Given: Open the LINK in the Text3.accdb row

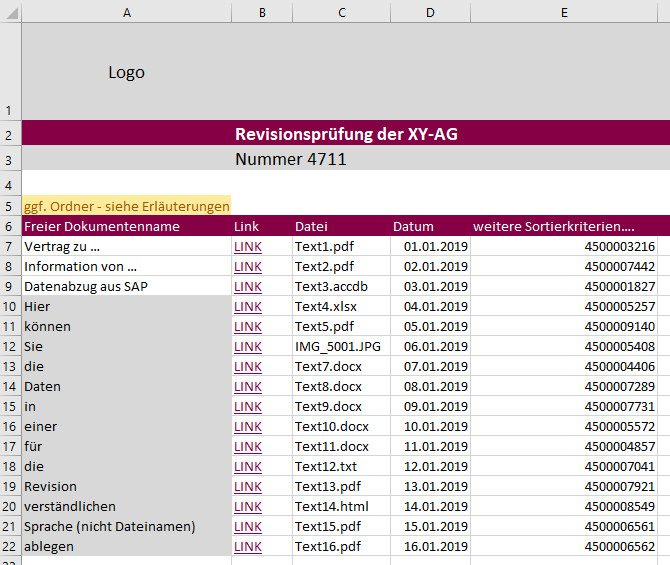Looking at the screenshot, I should (x=247, y=287).
